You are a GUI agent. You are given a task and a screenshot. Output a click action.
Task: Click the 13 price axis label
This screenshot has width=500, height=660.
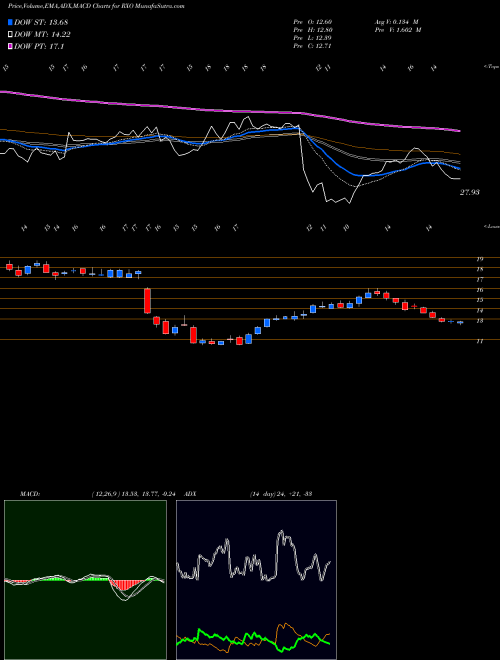coord(480,321)
